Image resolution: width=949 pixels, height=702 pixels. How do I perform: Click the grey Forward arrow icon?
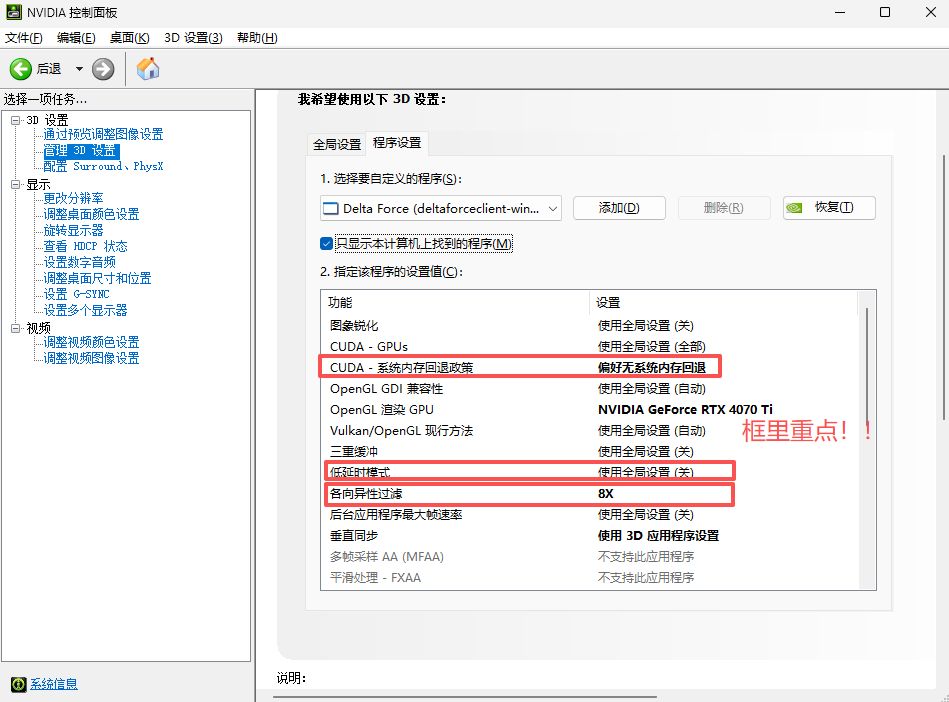pyautogui.click(x=103, y=69)
